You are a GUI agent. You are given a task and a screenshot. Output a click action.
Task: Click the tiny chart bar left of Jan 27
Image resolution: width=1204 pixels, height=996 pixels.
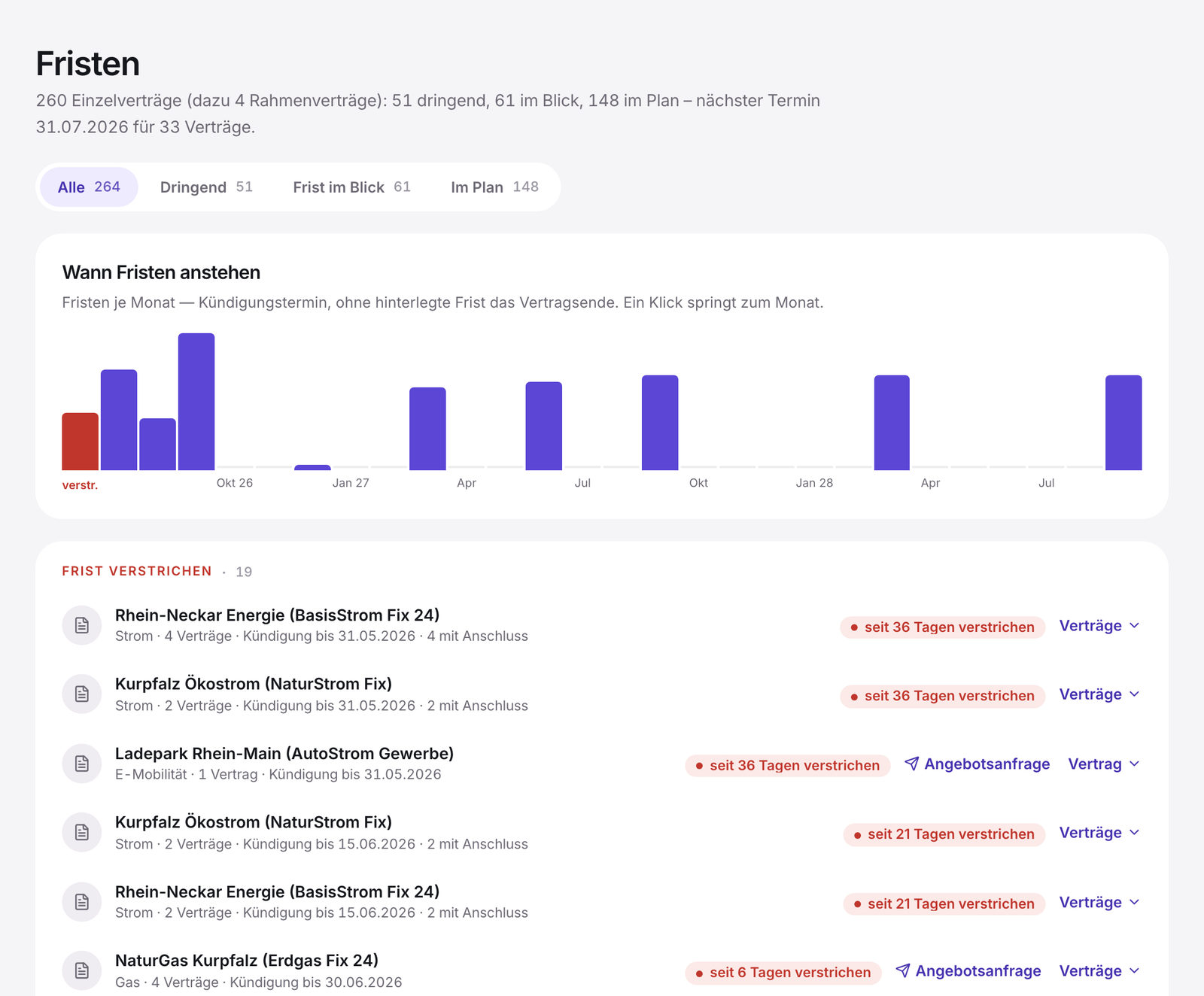312,467
